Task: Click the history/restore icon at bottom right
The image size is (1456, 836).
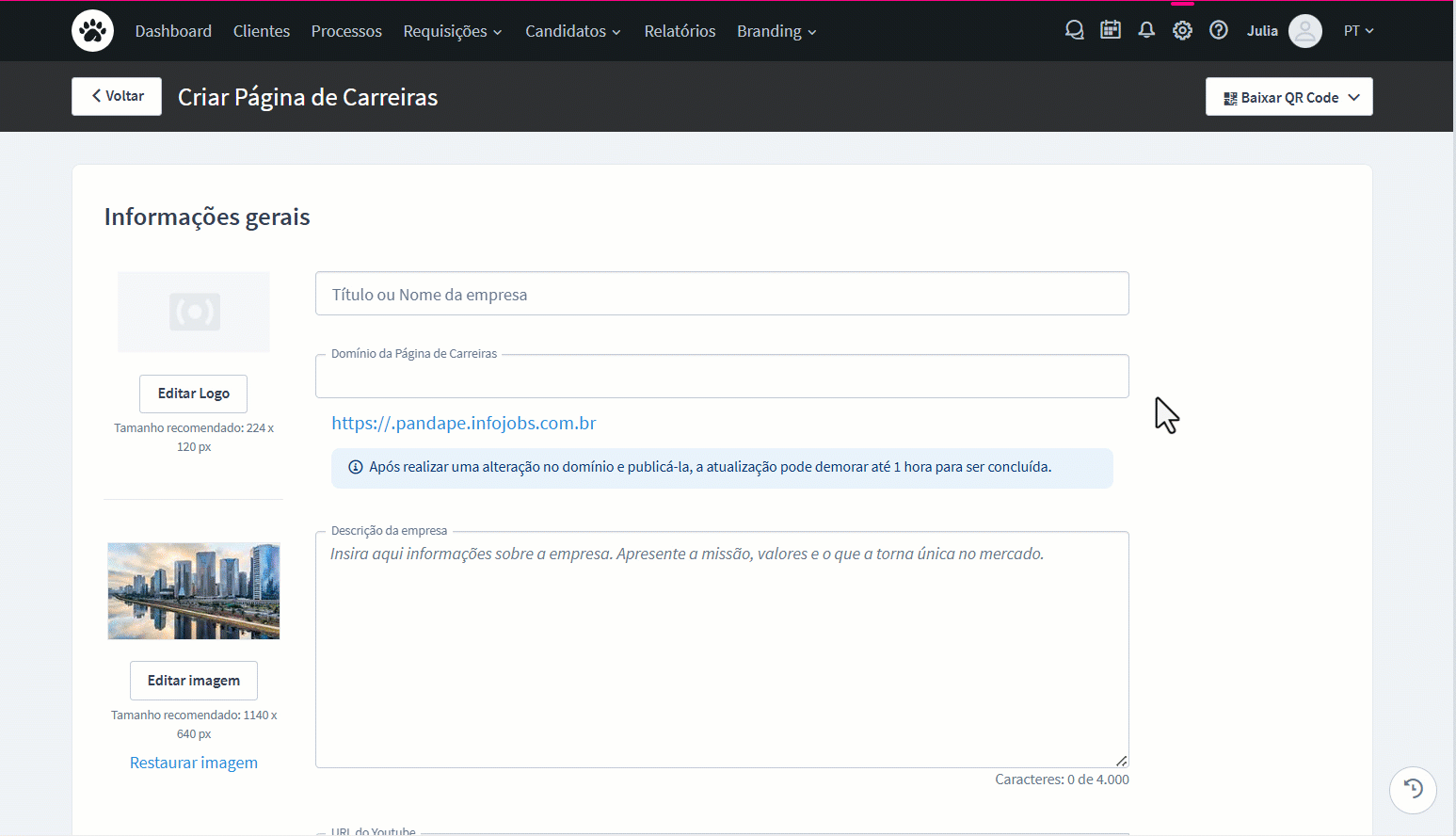Action: [1413, 790]
